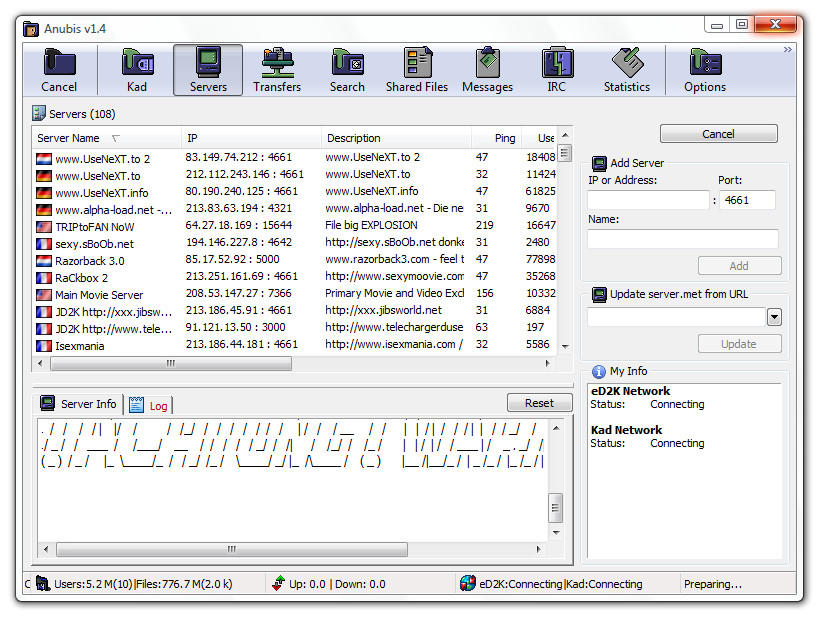Click server list horizontal scrollbar thumb

[x=171, y=363]
